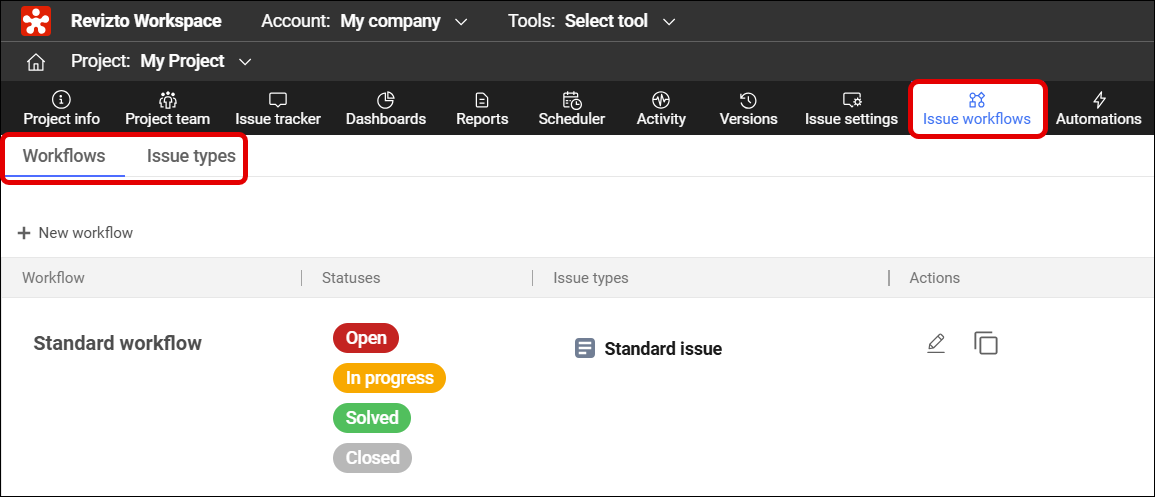Click the Revizto logo icon

[35, 21]
